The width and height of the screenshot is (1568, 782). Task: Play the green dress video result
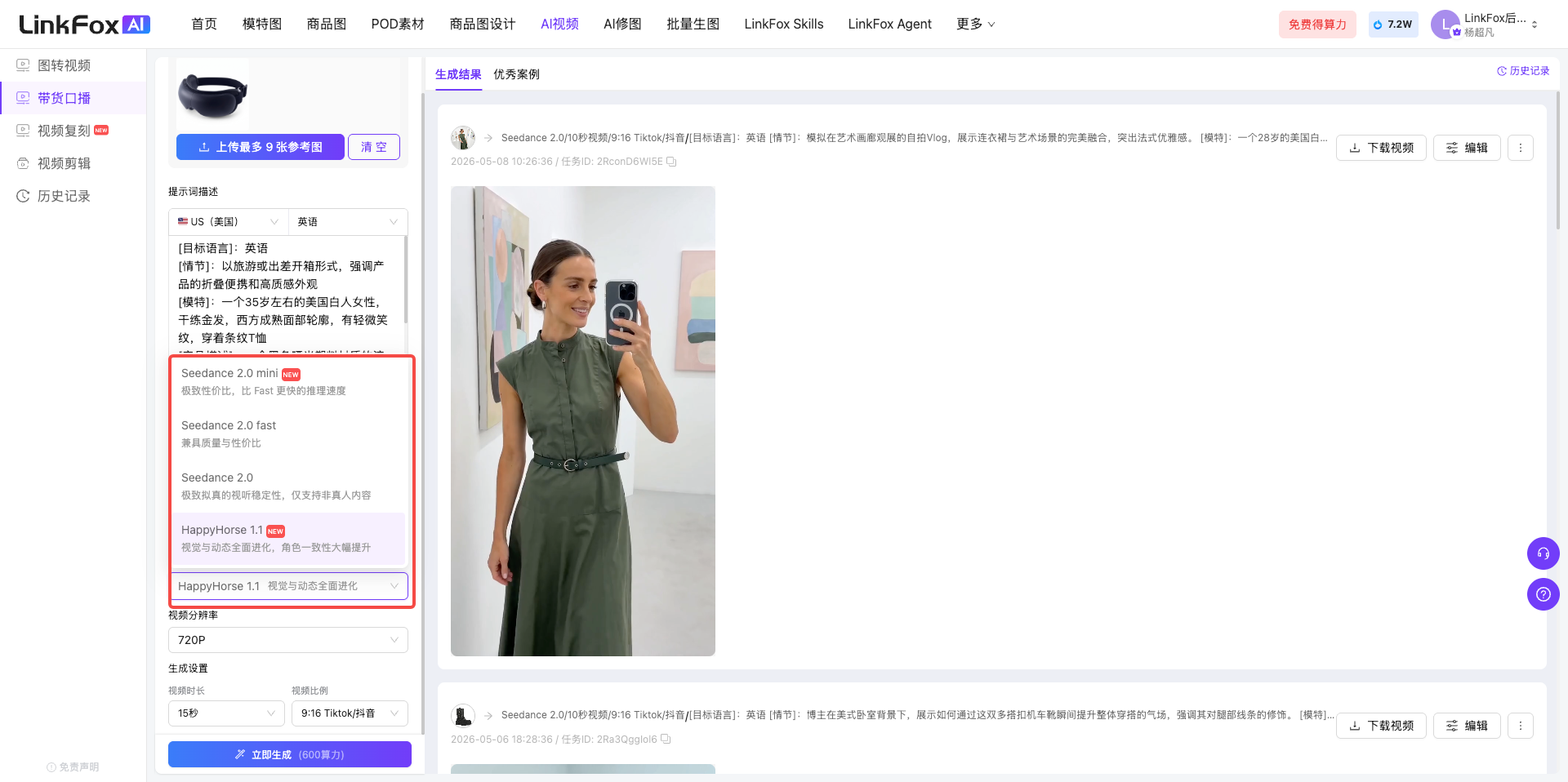(x=583, y=421)
